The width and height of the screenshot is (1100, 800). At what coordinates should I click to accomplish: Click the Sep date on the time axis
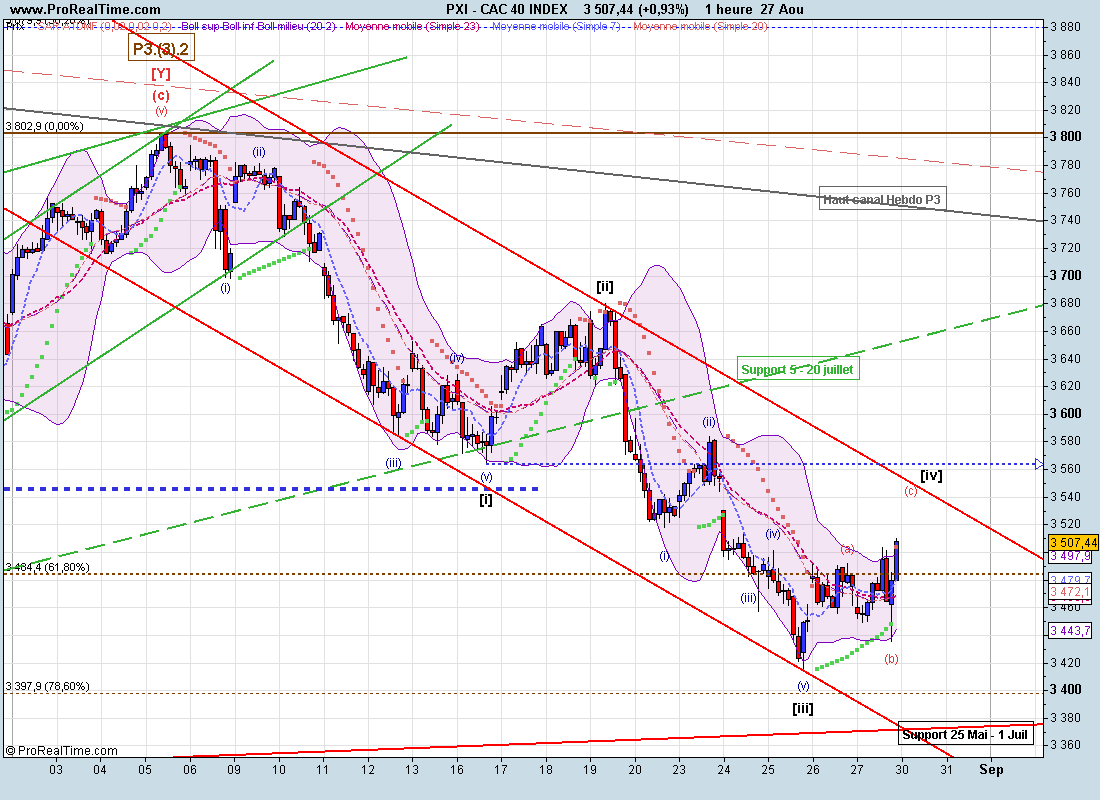(x=990, y=769)
